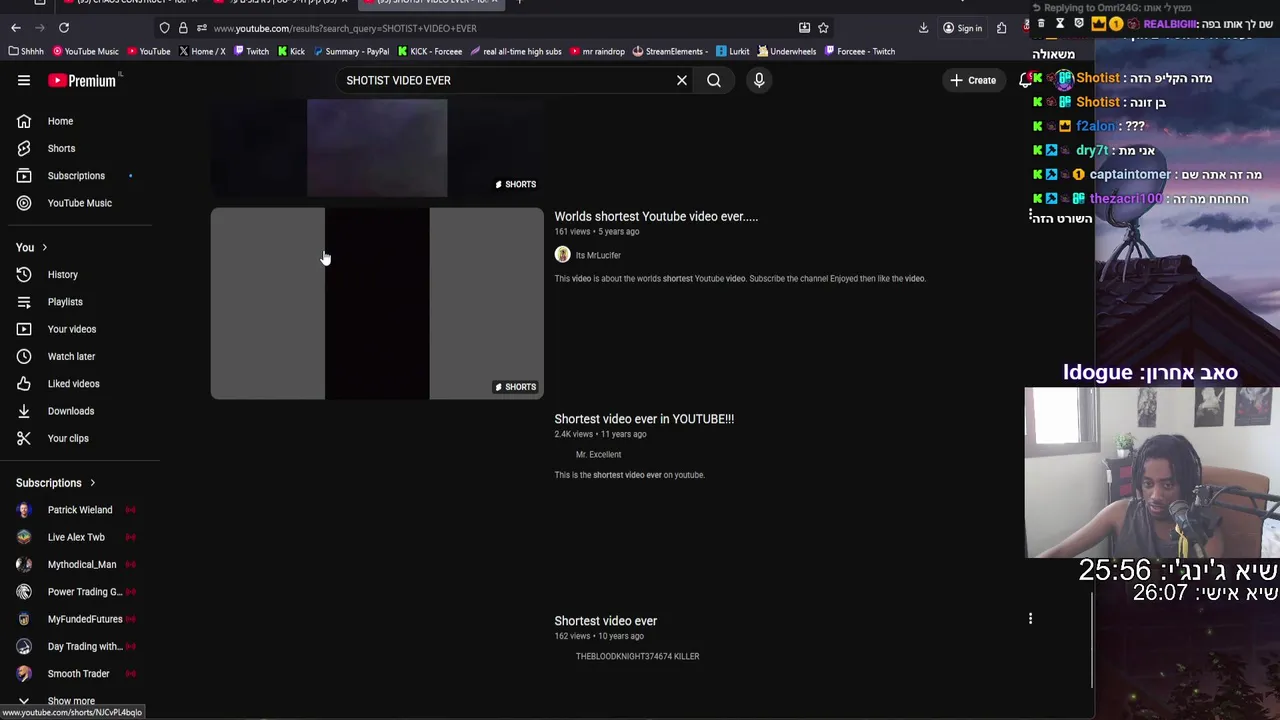Screen dimensions: 1280x720
Task: Open the topmost partially visible Shorts thumbnail
Action: click(x=377, y=148)
